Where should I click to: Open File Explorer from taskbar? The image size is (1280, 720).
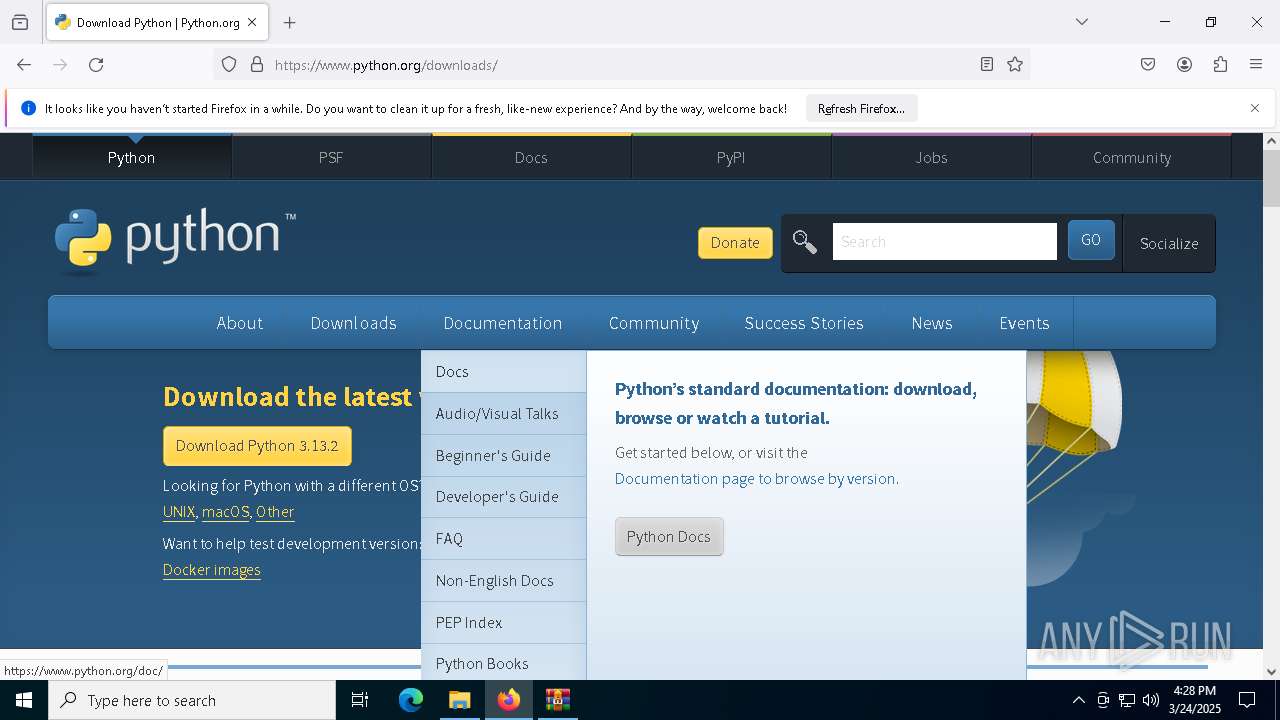(x=459, y=700)
